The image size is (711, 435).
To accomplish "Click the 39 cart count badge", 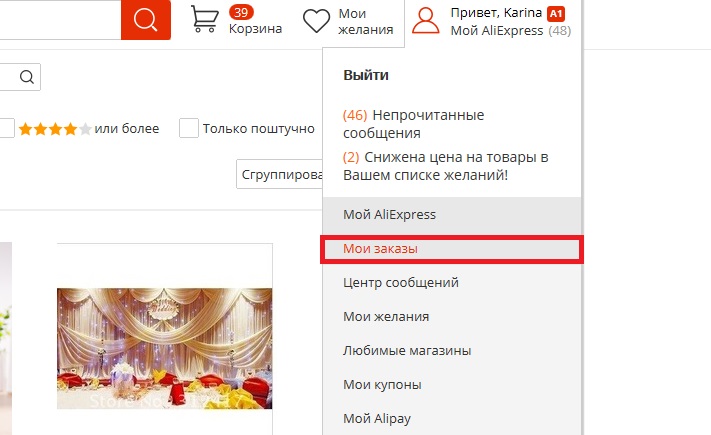I will (241, 12).
